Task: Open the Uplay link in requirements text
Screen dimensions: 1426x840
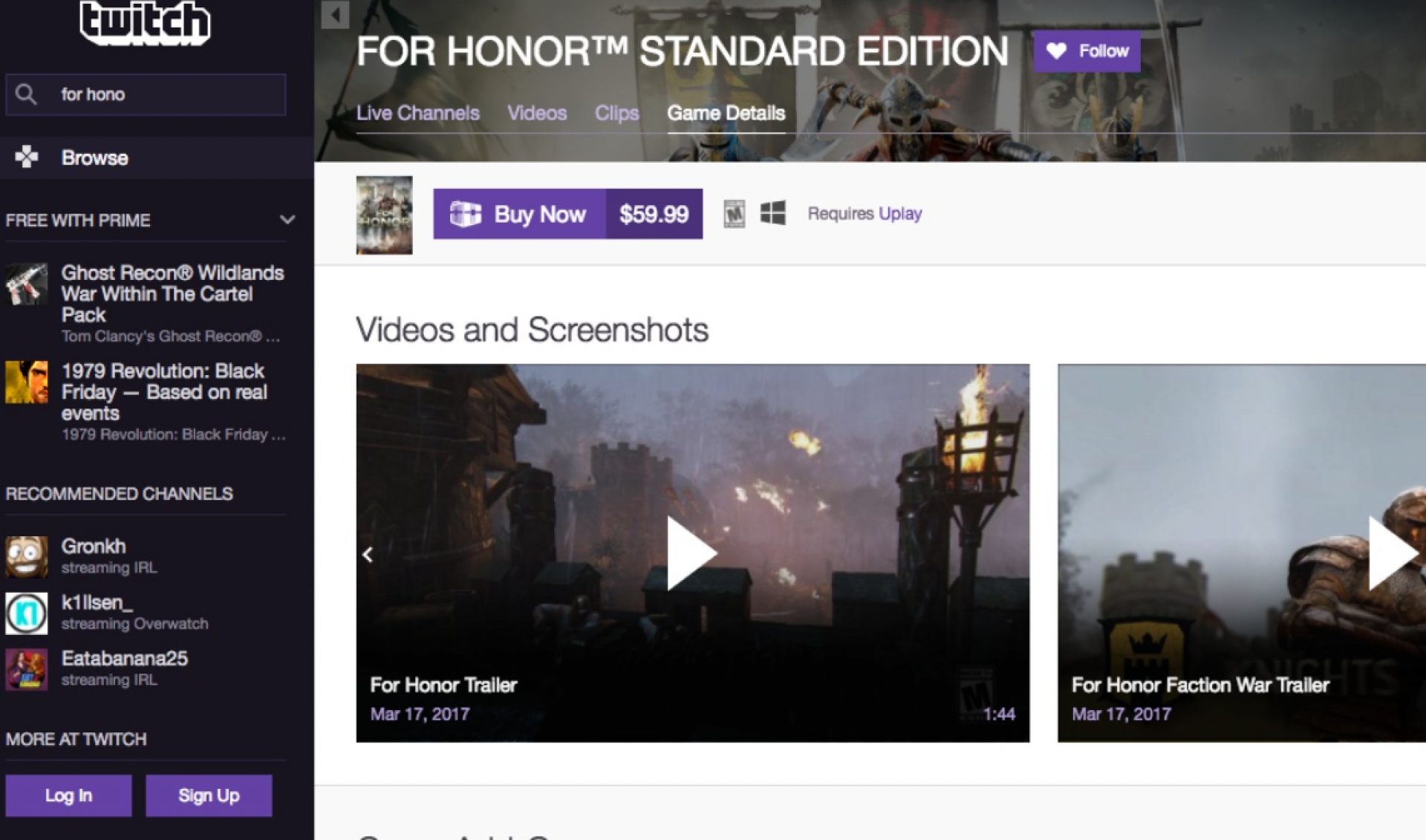Action: coord(901,214)
